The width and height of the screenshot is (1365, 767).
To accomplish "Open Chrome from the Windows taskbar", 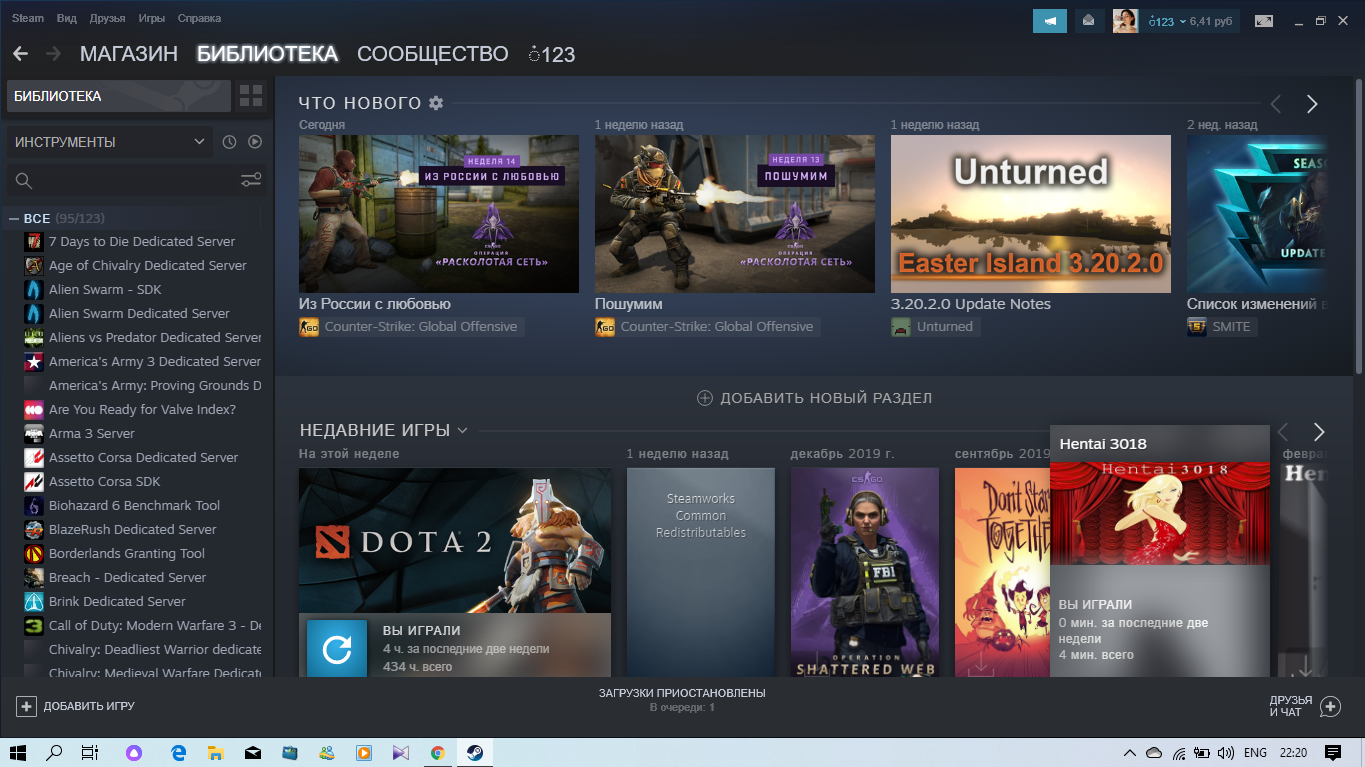I will [437, 753].
